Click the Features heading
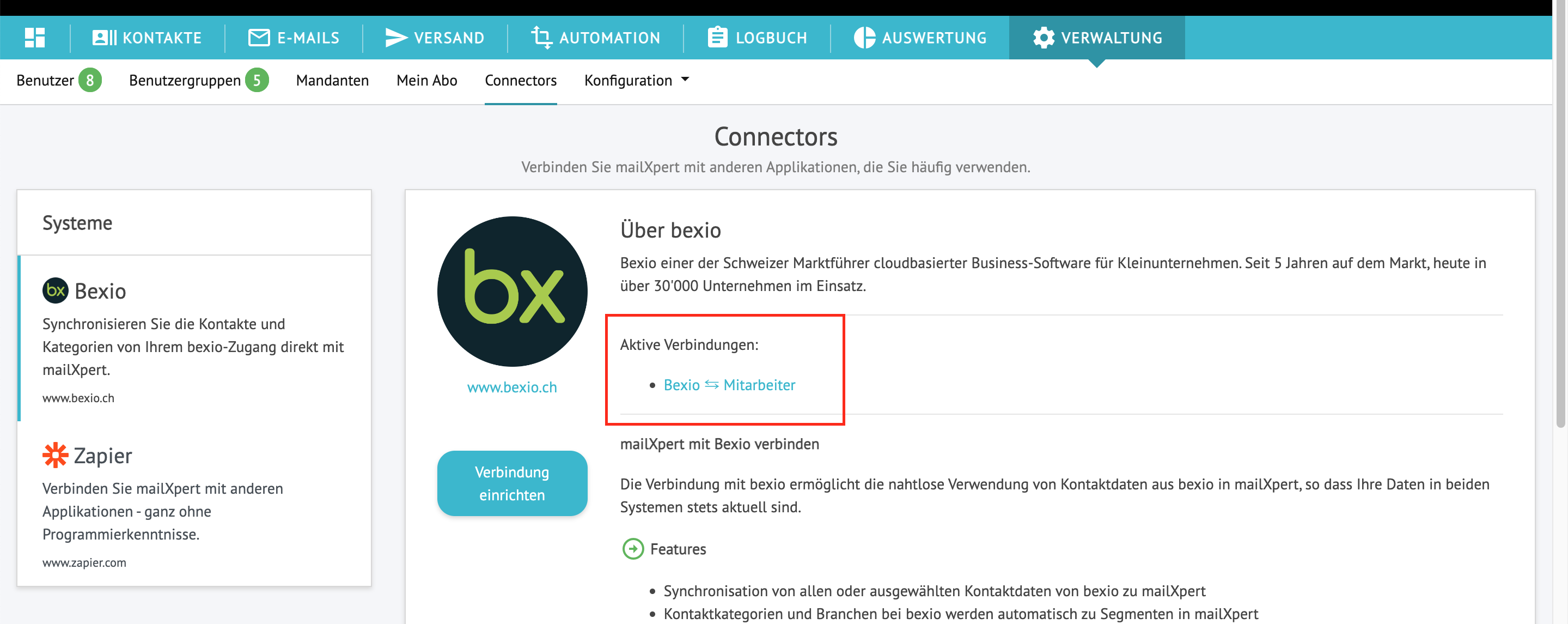Screen dimensions: 1568x624 678,549
